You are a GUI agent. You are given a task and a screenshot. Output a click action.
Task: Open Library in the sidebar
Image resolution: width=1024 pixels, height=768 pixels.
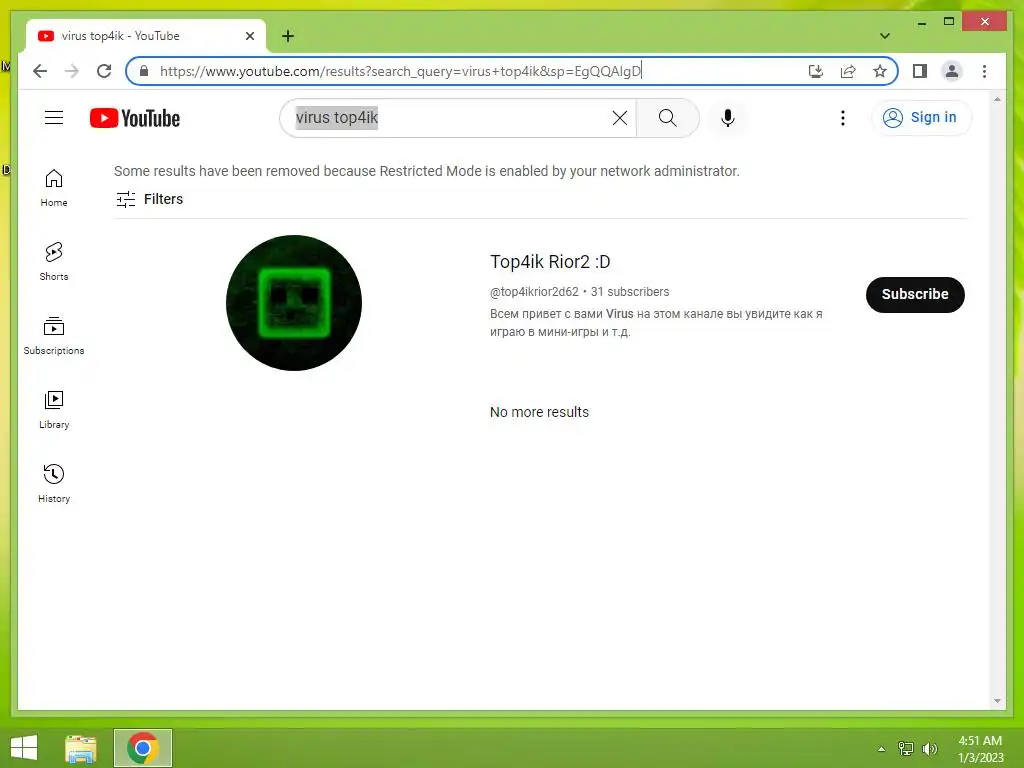tap(54, 409)
